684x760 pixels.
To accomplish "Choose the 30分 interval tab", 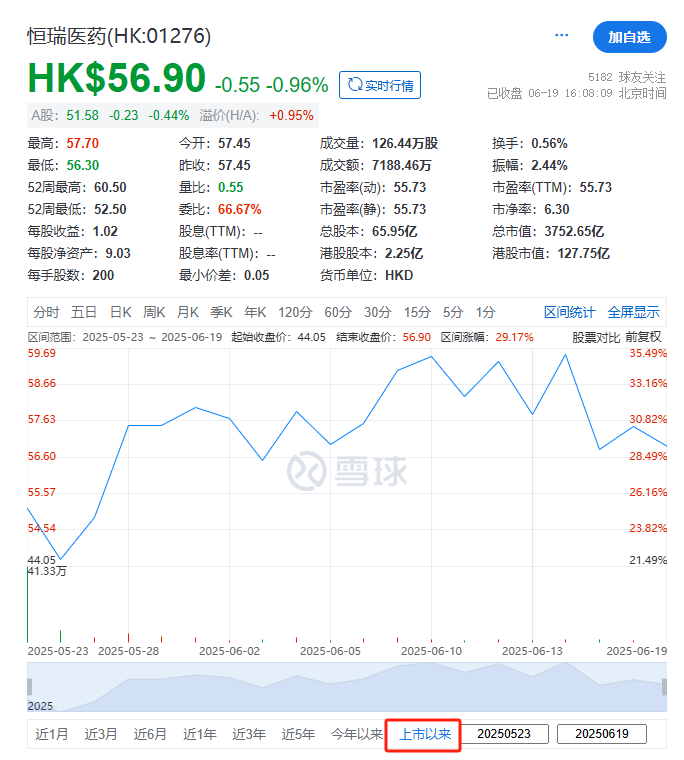I will [378, 312].
